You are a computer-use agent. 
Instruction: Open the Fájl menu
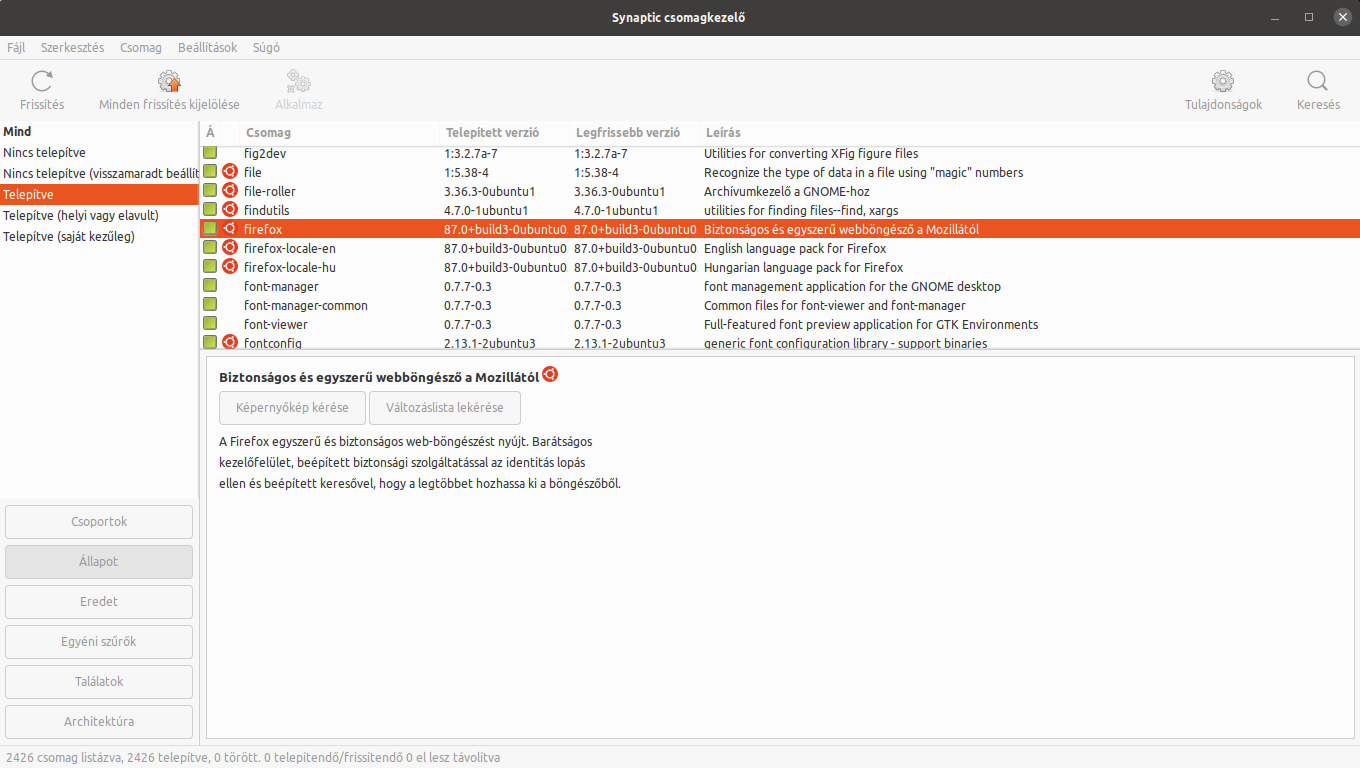[x=16, y=47]
